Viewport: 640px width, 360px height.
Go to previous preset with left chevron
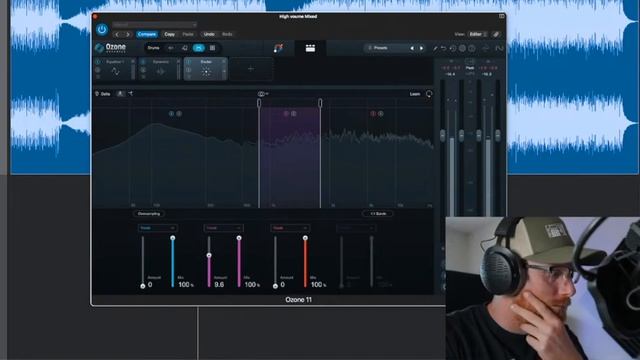tap(118, 35)
